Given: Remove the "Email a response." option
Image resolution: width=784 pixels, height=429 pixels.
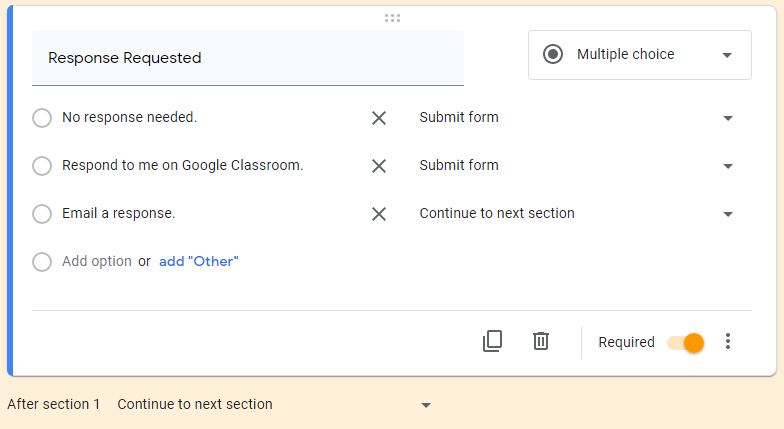Looking at the screenshot, I should click(379, 214).
